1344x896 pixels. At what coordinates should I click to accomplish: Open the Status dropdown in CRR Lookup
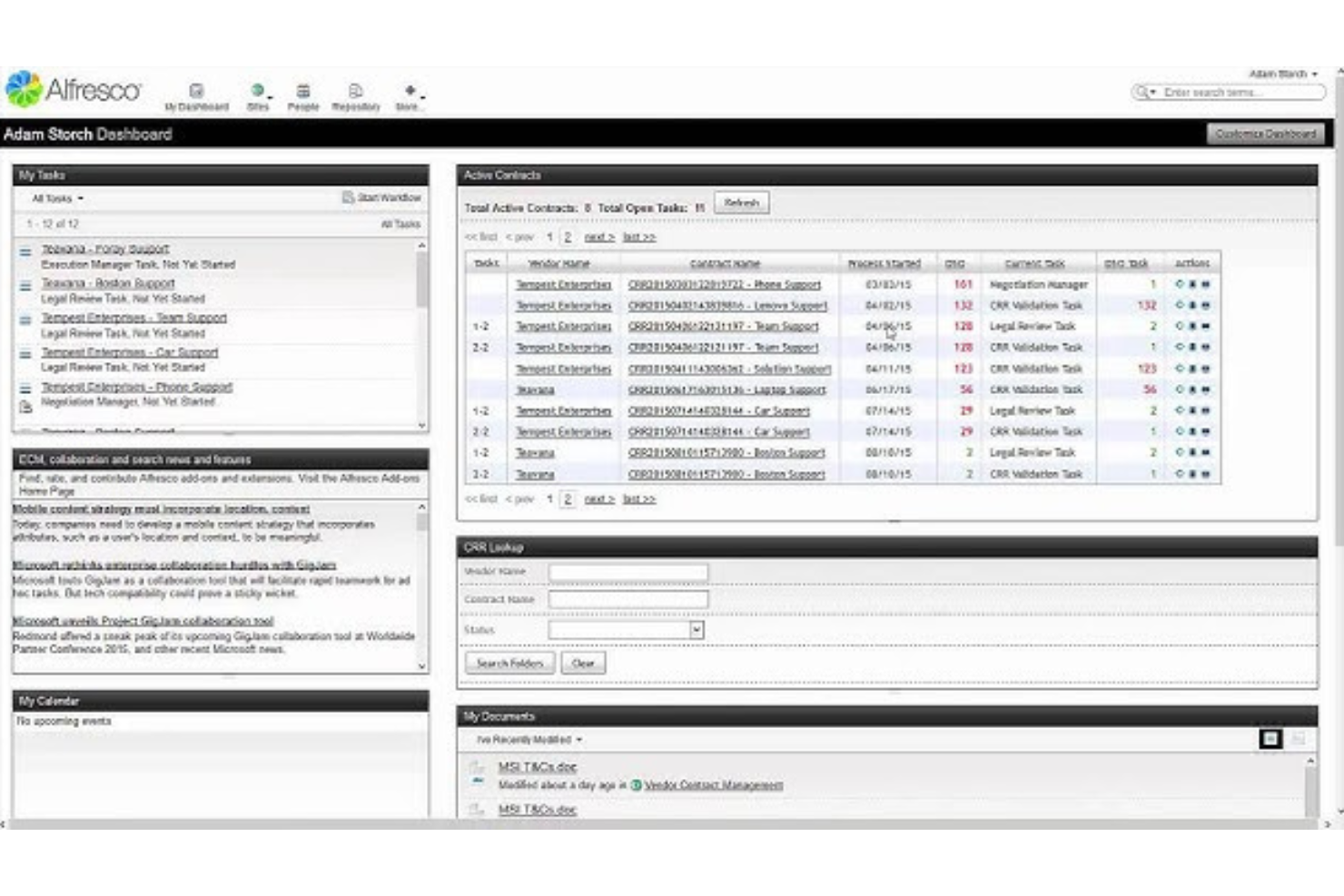pos(697,630)
